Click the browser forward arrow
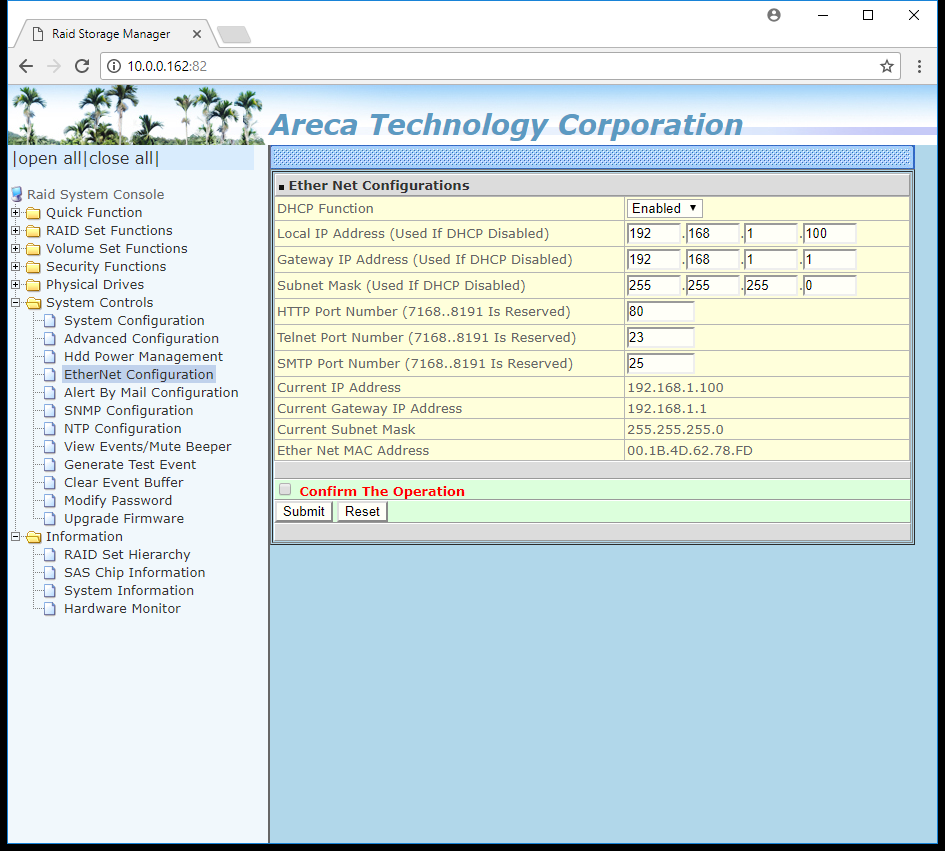945x851 pixels. pos(54,66)
